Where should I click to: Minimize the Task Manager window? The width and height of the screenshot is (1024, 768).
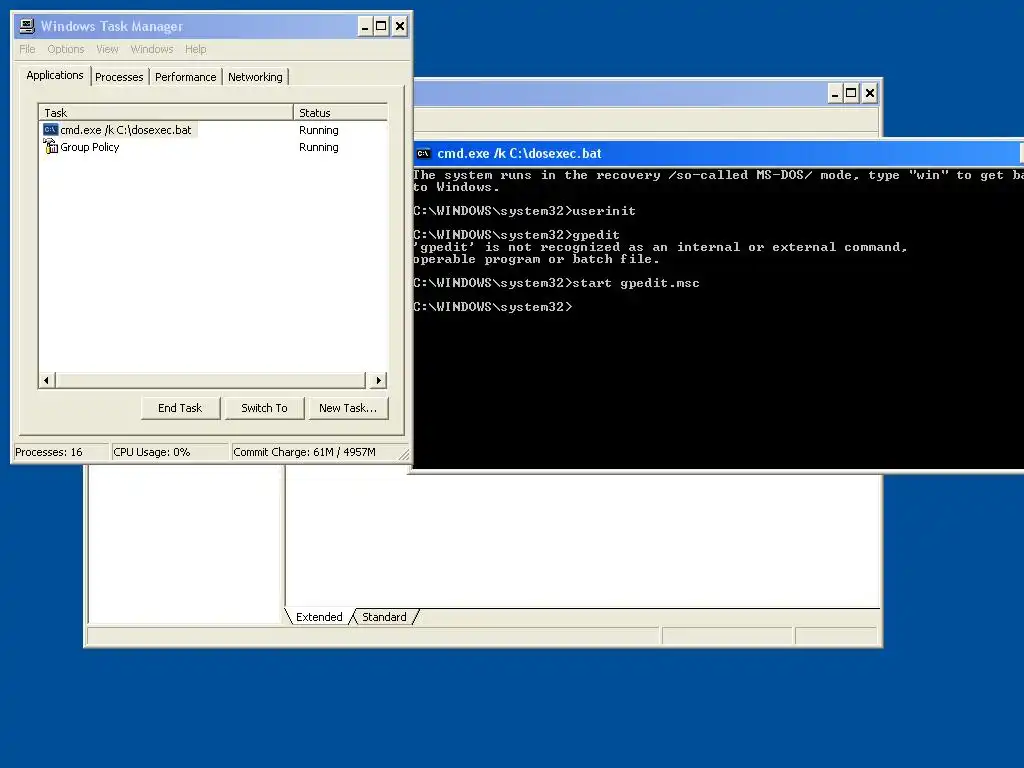click(x=365, y=27)
